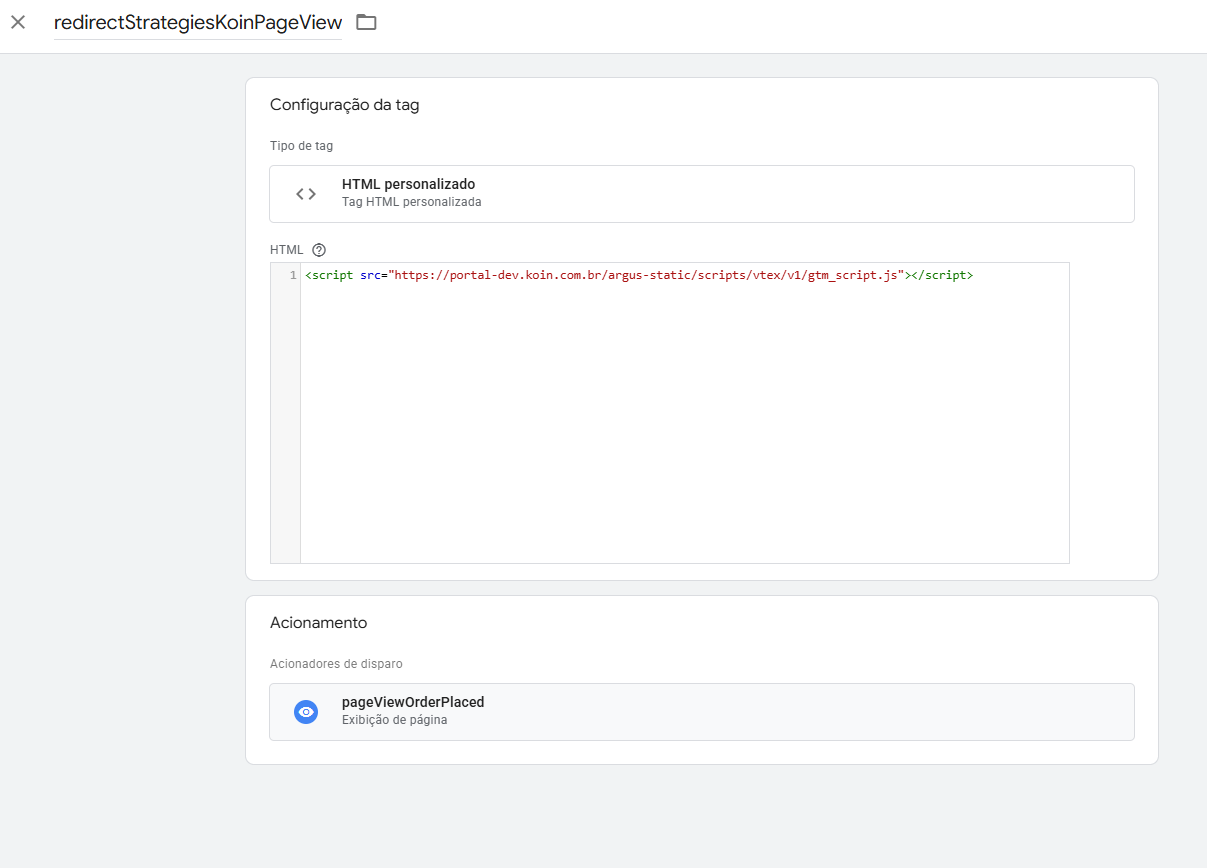Click the folder icon beside the tag name
1207x868 pixels.
[366, 22]
